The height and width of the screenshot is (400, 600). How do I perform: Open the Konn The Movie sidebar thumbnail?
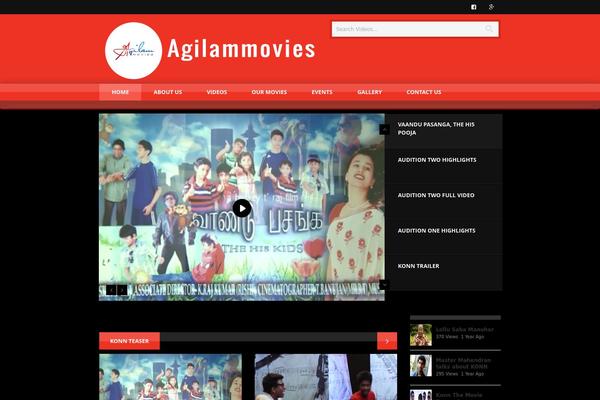click(421, 395)
